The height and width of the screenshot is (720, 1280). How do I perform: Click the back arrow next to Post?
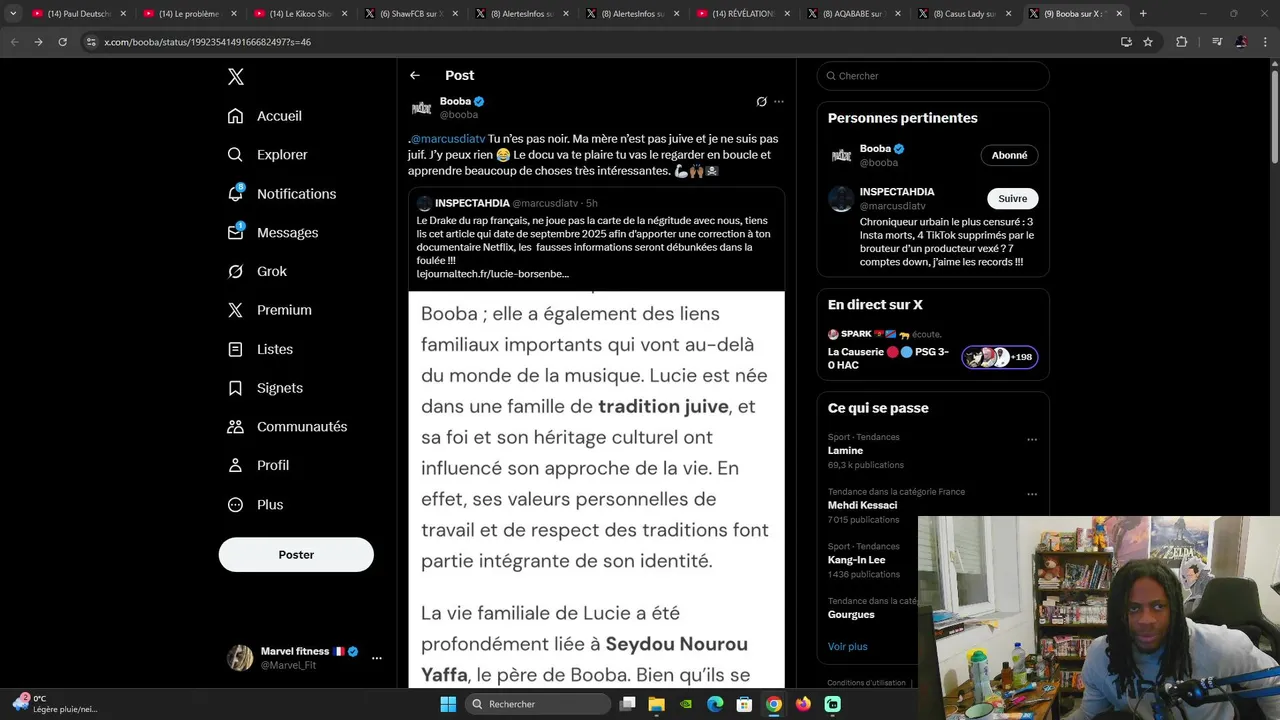point(415,75)
